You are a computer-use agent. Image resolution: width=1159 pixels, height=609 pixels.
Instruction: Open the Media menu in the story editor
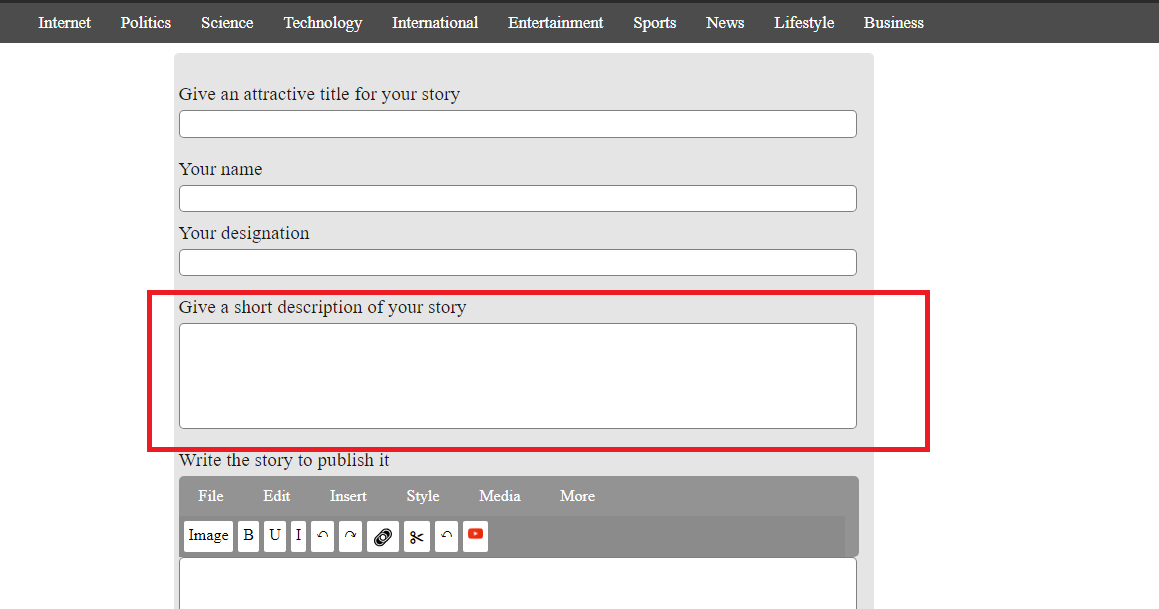pos(500,496)
